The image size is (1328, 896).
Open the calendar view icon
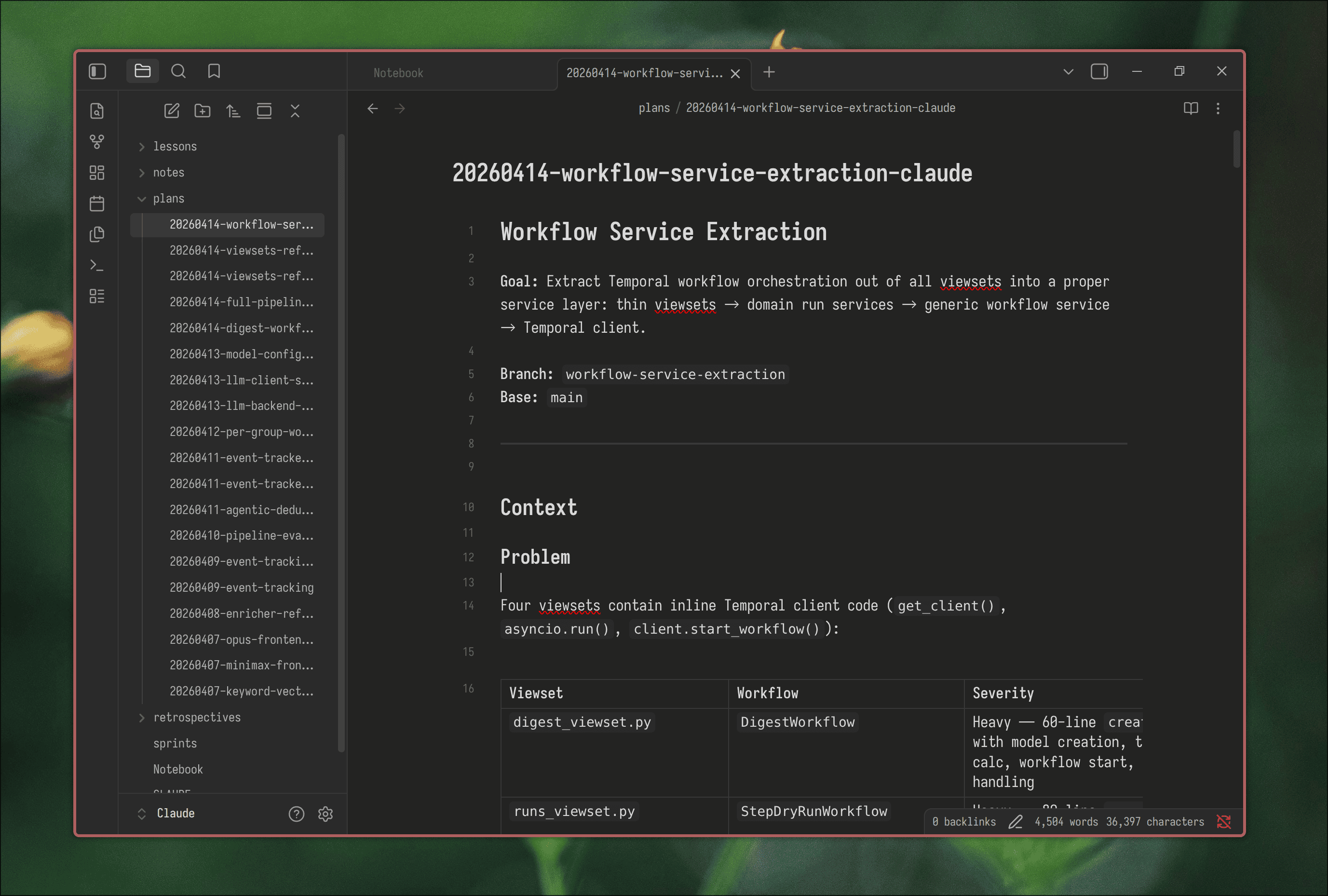coord(97,203)
